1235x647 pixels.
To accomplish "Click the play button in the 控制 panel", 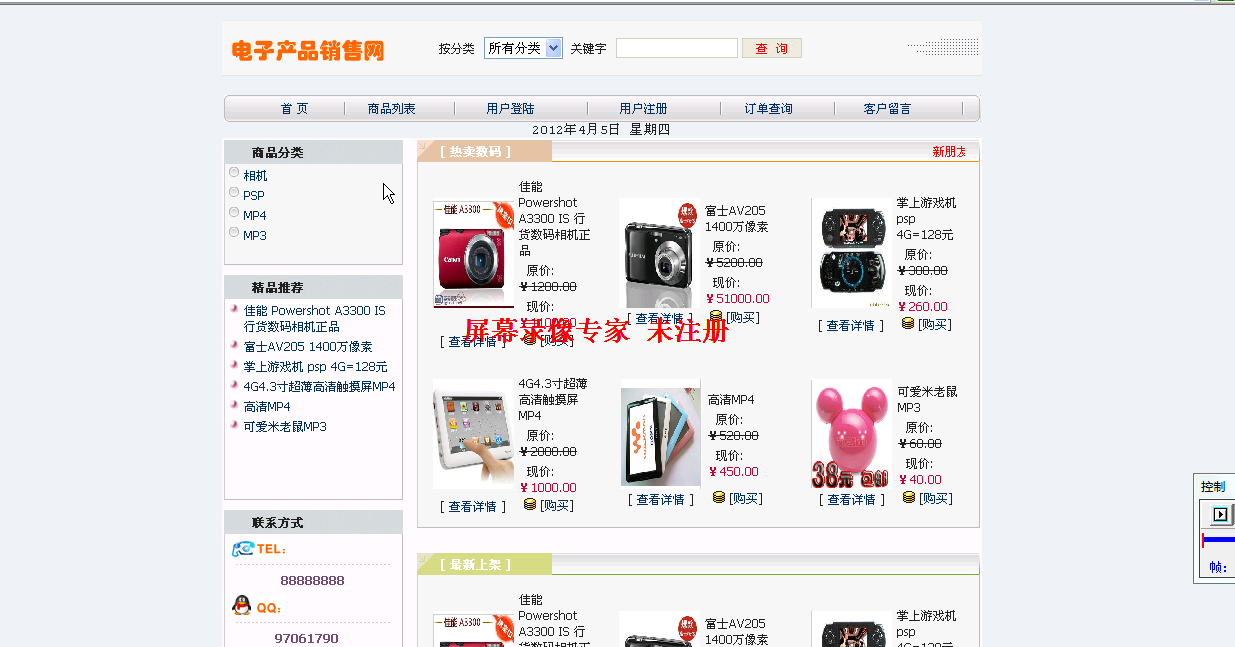I will pos(1220,514).
